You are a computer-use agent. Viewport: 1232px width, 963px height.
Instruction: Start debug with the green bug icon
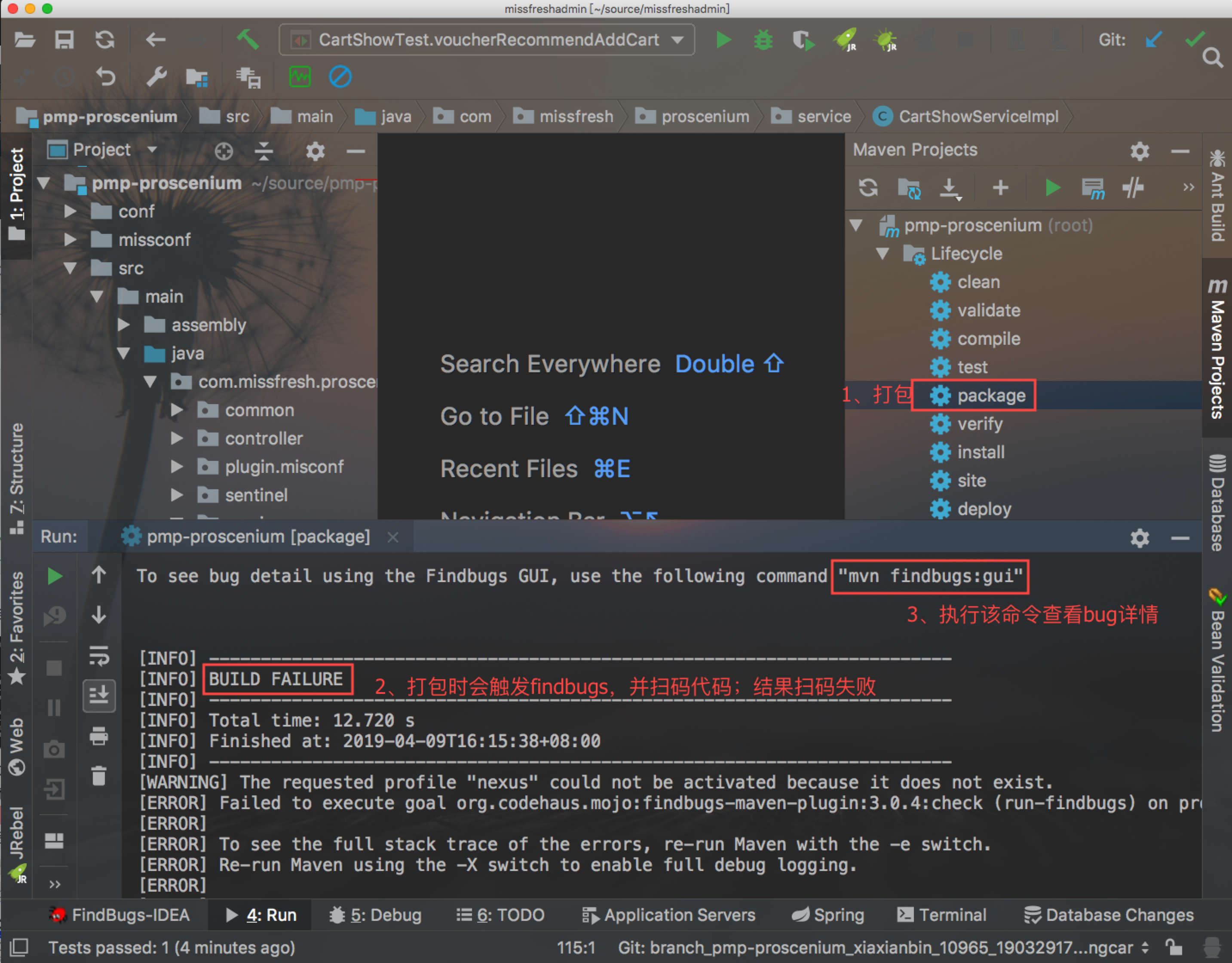[x=763, y=40]
